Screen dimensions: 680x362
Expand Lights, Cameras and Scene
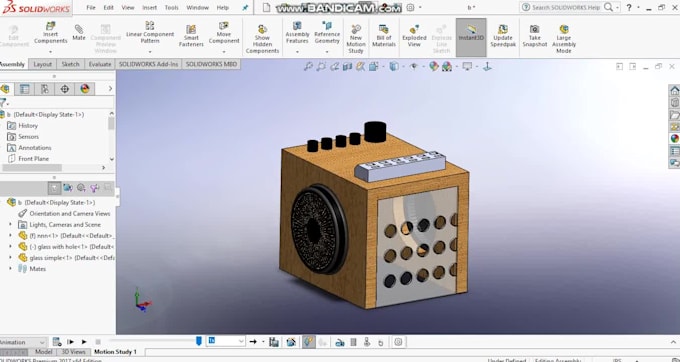[10, 225]
